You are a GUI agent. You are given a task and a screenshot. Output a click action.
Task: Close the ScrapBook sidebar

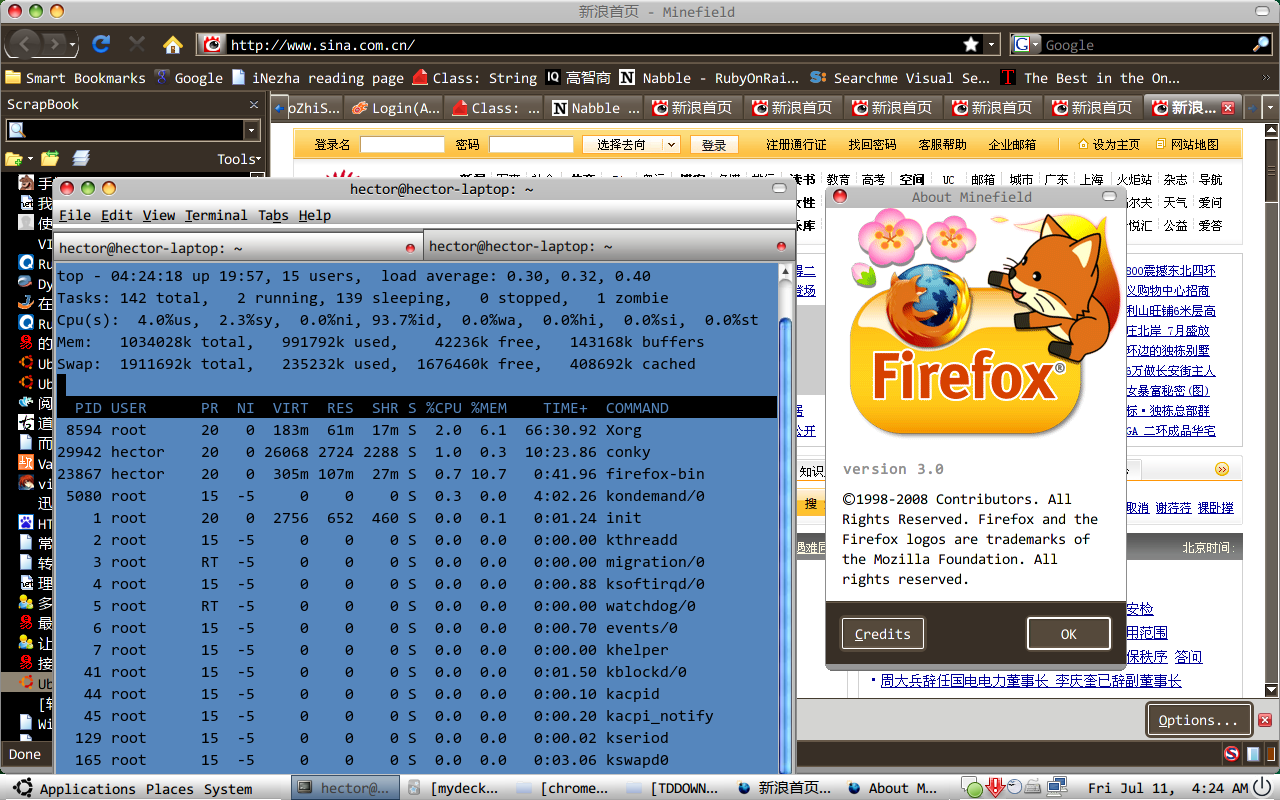tap(254, 104)
